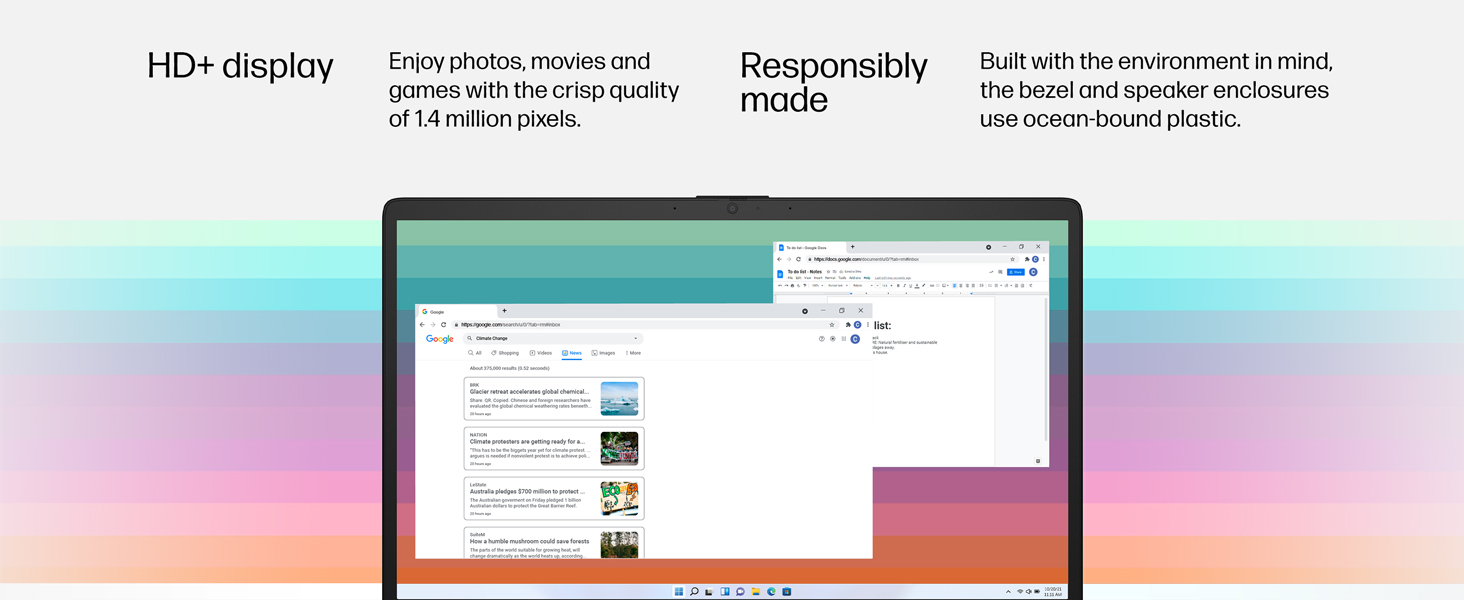Switch to the Videos results tab
This screenshot has height=600, width=1464.
pyautogui.click(x=541, y=353)
